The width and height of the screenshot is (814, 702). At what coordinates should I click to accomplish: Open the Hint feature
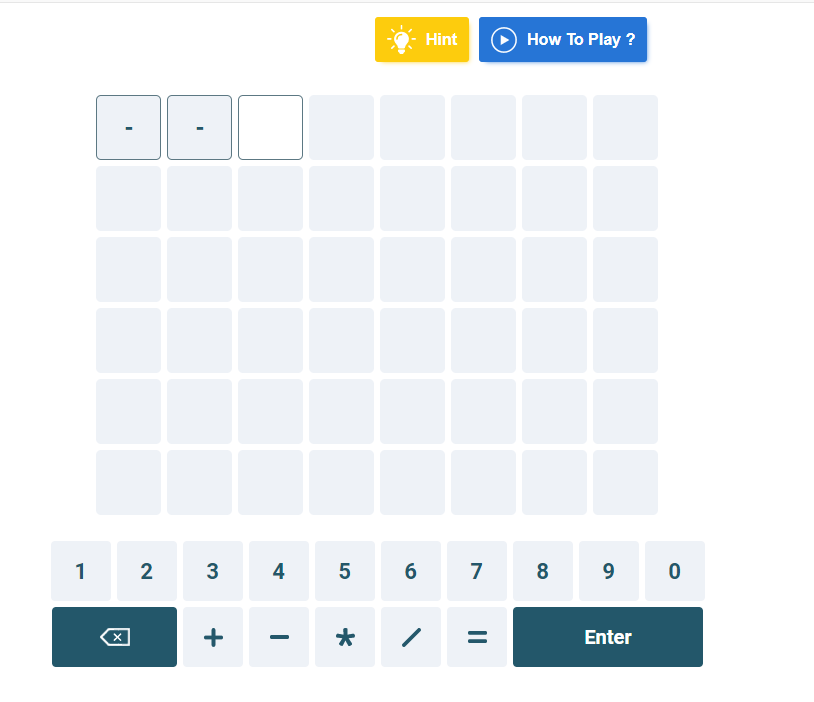[x=421, y=39]
